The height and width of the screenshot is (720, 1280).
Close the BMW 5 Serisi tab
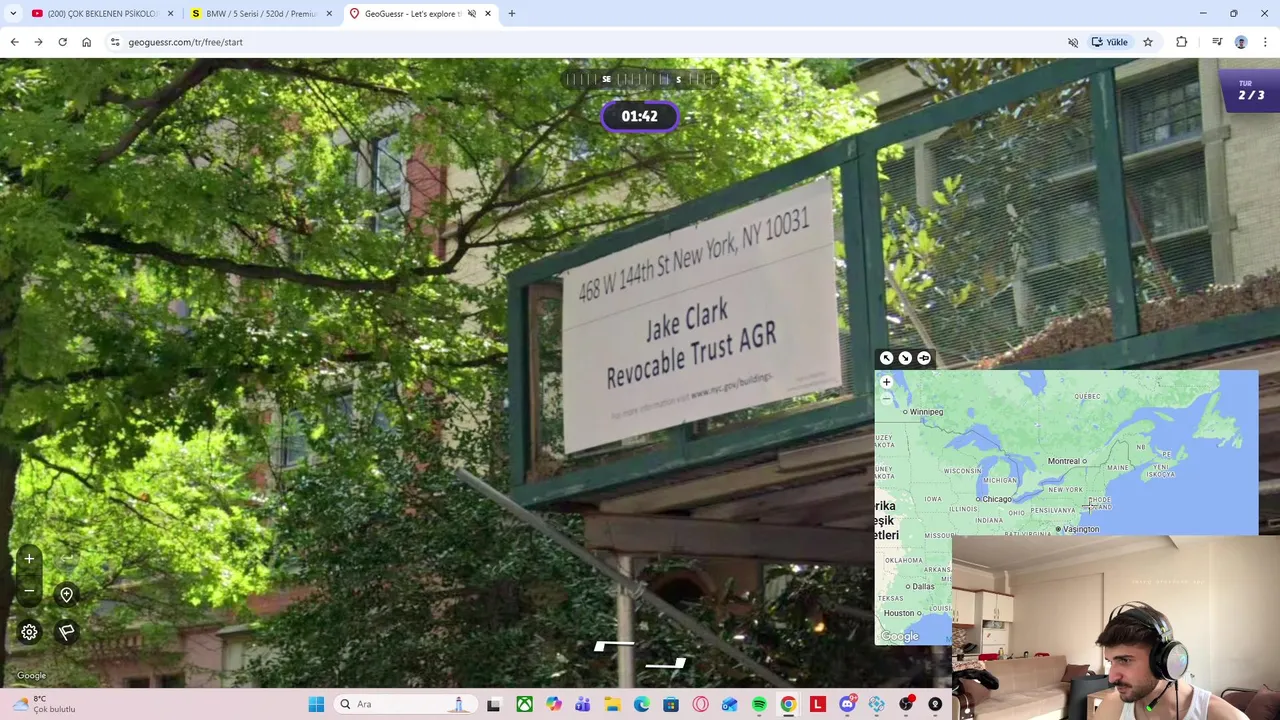click(329, 14)
